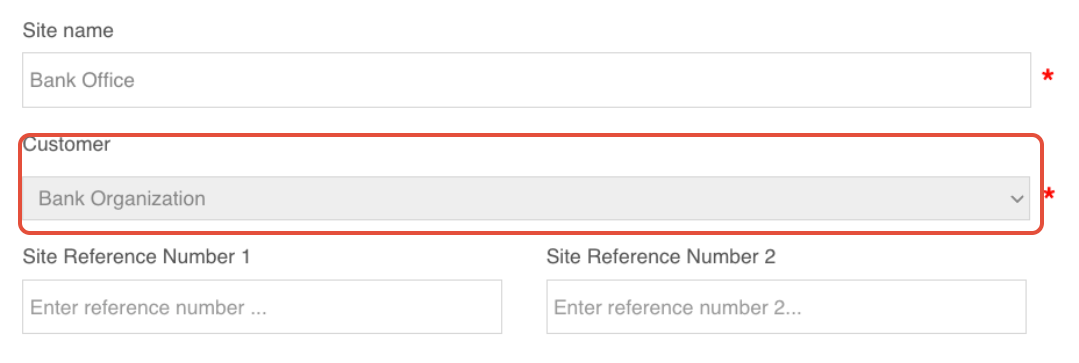Click the red asterisk beside Customer

coord(1049,195)
